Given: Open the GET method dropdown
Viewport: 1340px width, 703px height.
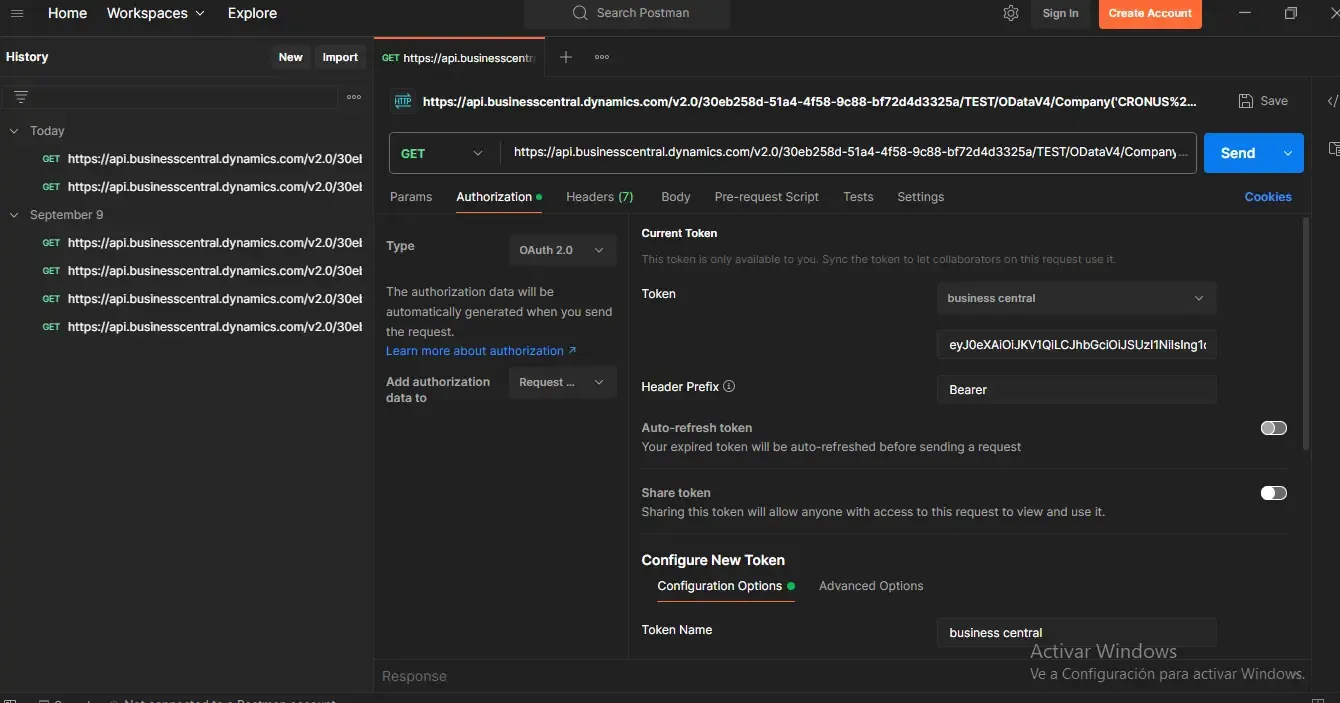Looking at the screenshot, I should [443, 153].
